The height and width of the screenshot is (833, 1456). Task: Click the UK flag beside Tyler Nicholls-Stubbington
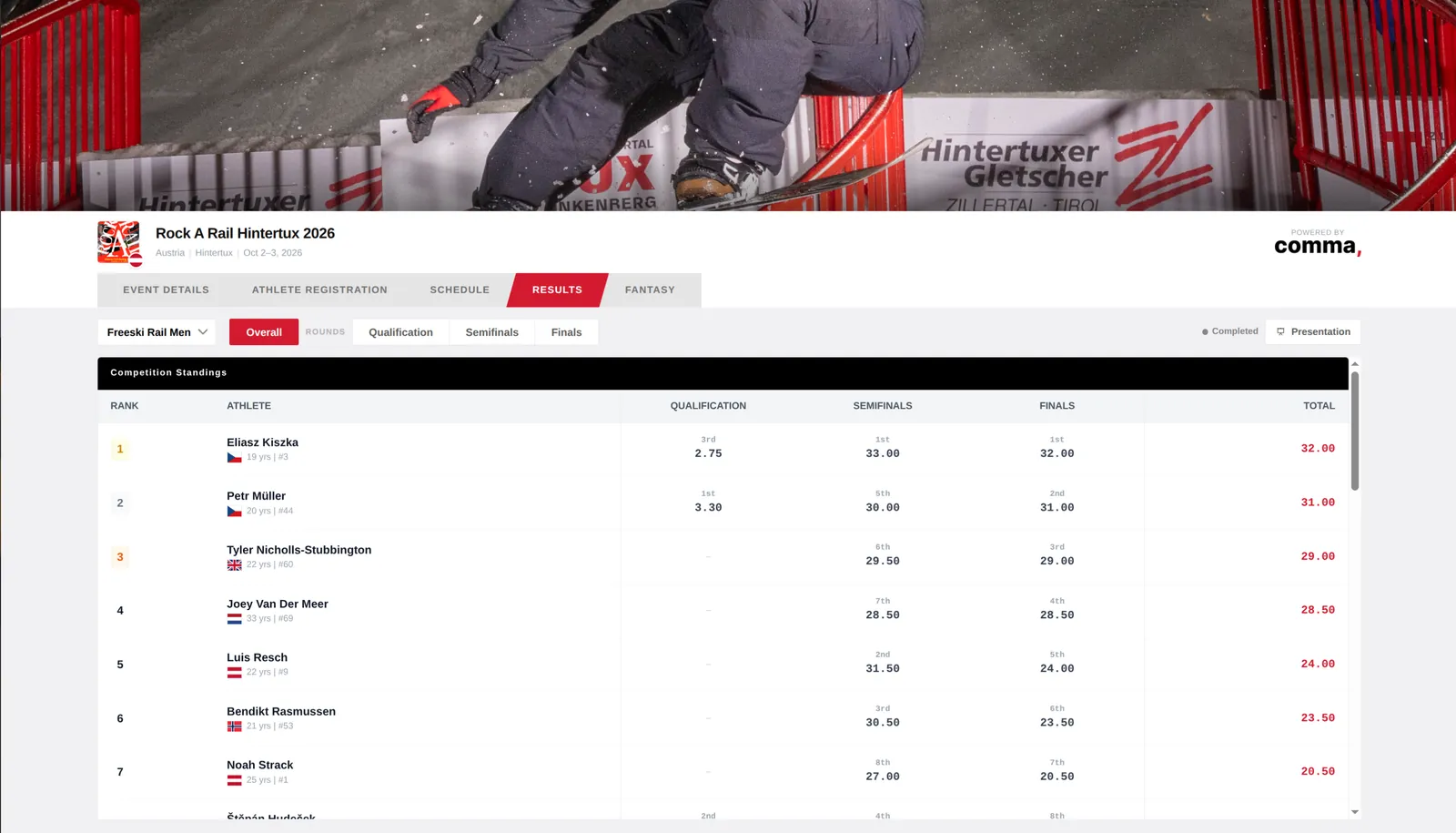point(235,565)
